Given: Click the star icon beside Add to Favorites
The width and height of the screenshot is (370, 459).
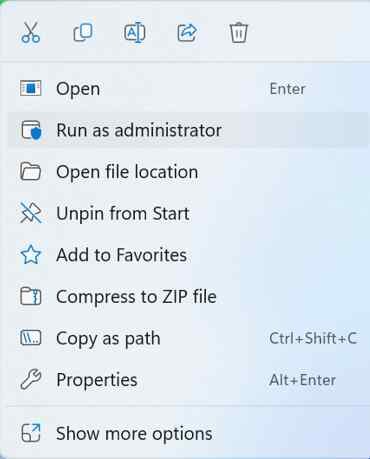Looking at the screenshot, I should tap(31, 255).
